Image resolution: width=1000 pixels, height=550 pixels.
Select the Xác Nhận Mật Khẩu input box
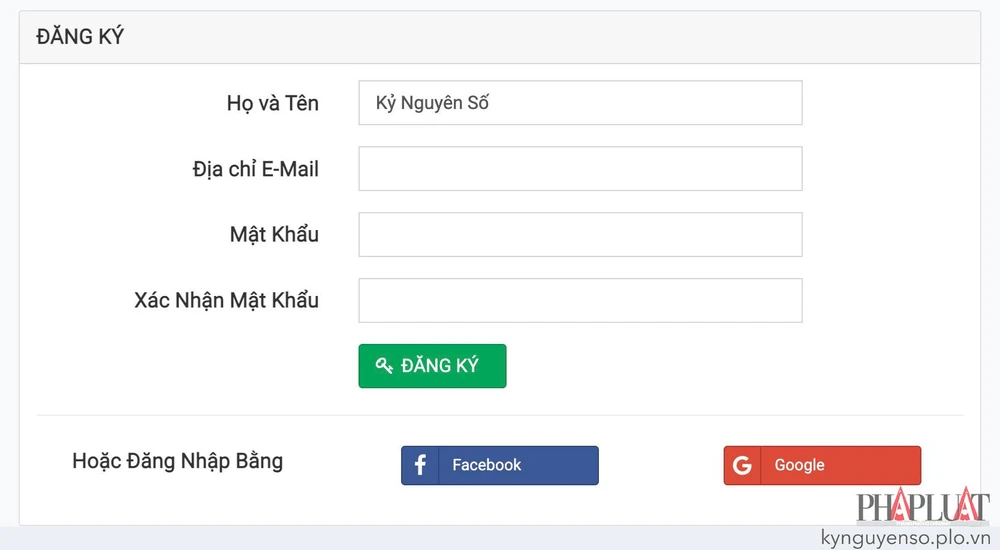[x=580, y=301]
